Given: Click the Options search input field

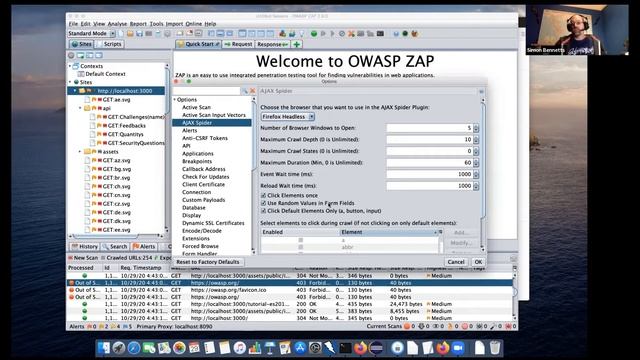Looking at the screenshot, I should pos(207,91).
